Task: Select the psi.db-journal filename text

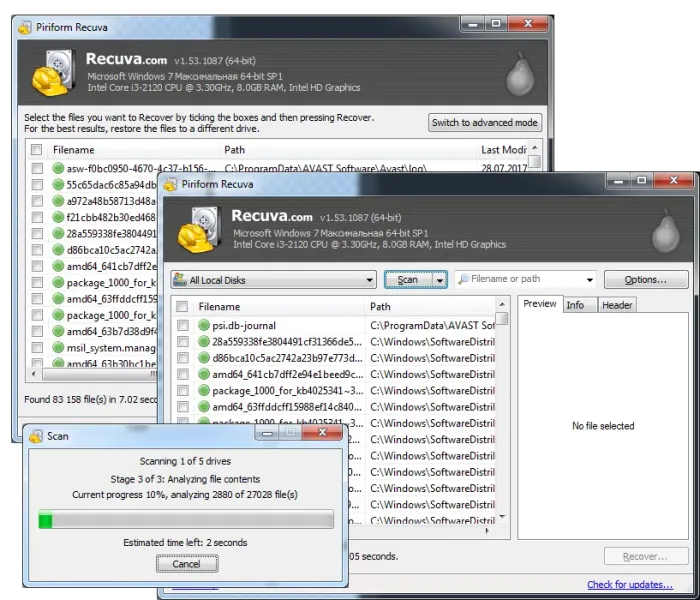Action: [x=244, y=326]
